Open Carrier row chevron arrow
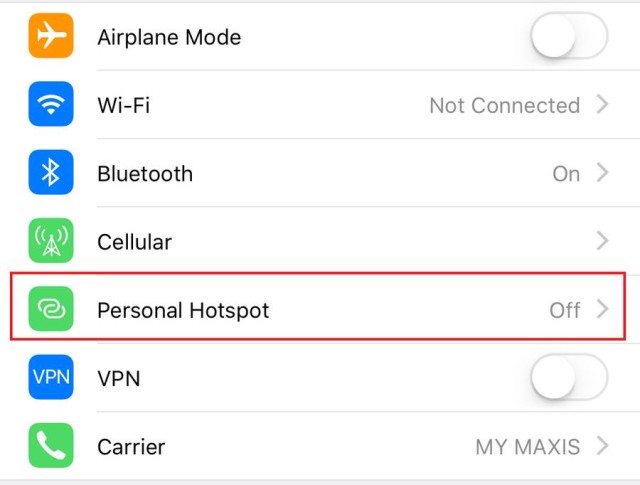 click(x=602, y=445)
